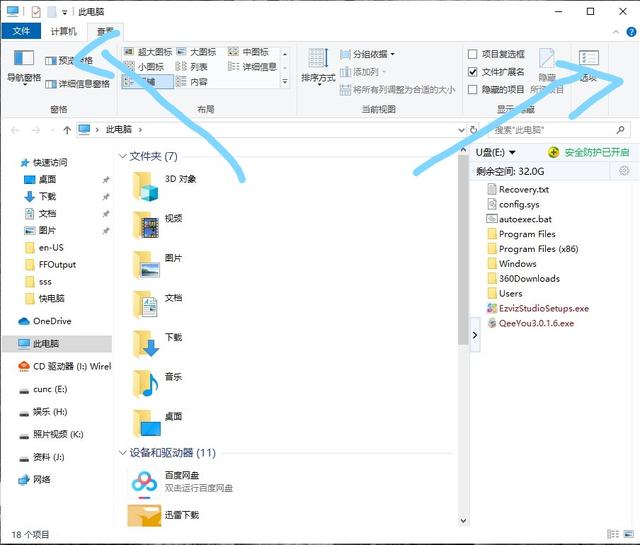Screen dimensions: 640x545
Task: Select the 音乐 folder icon
Action: pos(146,383)
